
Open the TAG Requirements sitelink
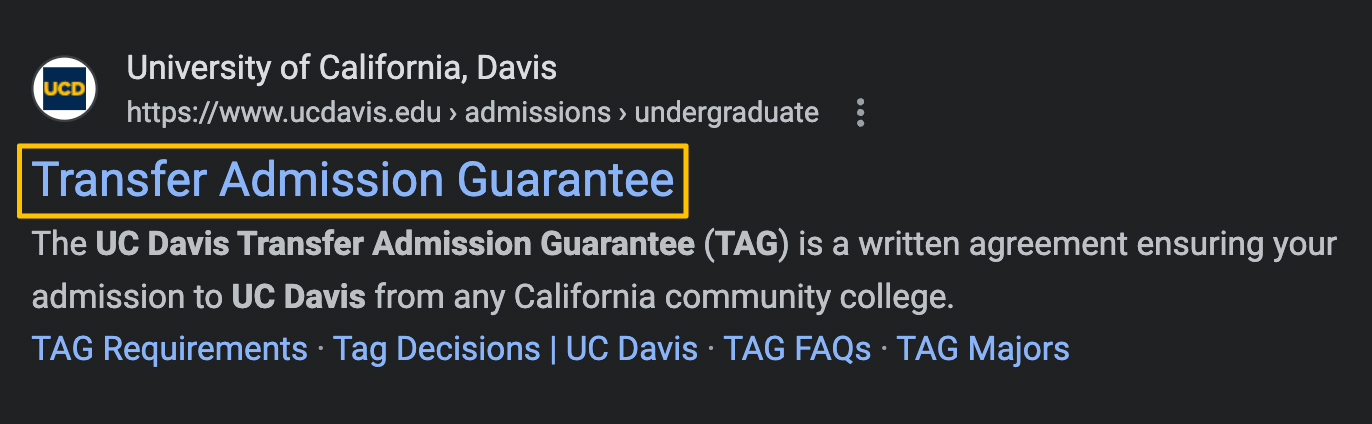[170, 349]
